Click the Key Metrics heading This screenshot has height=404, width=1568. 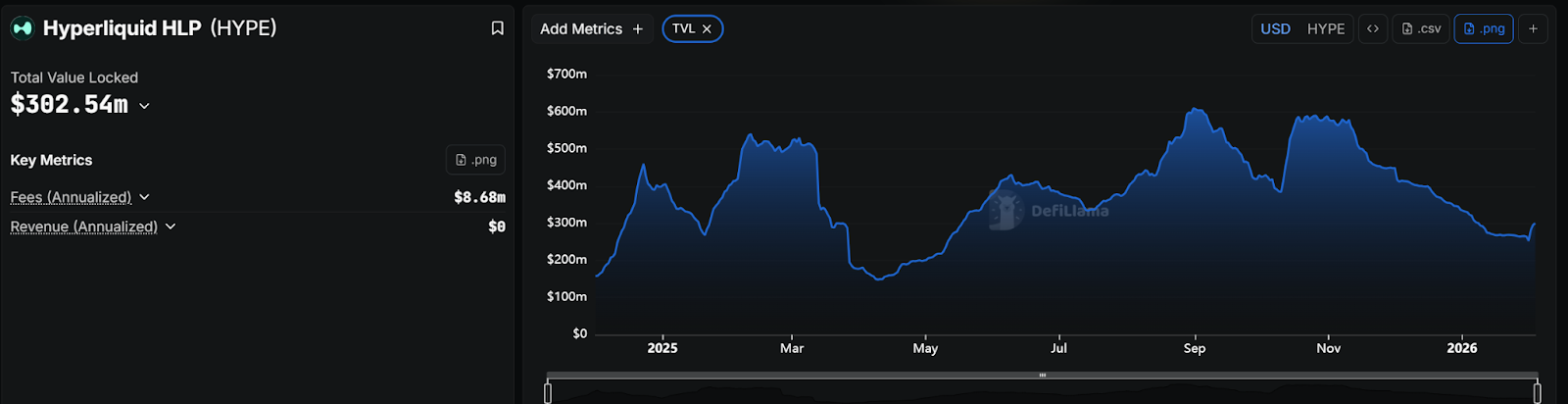coord(51,160)
